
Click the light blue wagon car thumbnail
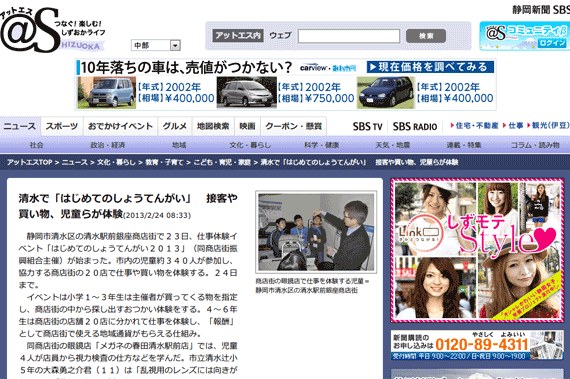tap(107, 92)
